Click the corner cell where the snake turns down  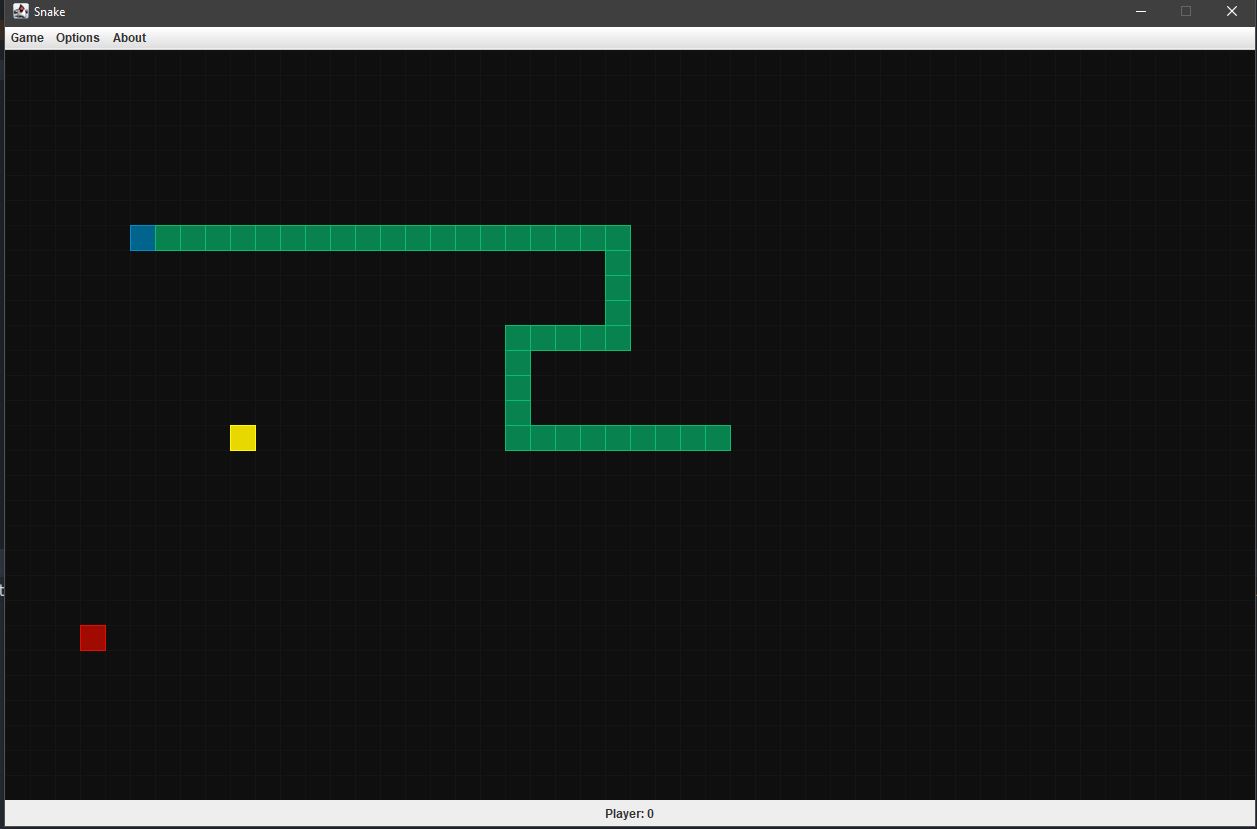click(617, 238)
